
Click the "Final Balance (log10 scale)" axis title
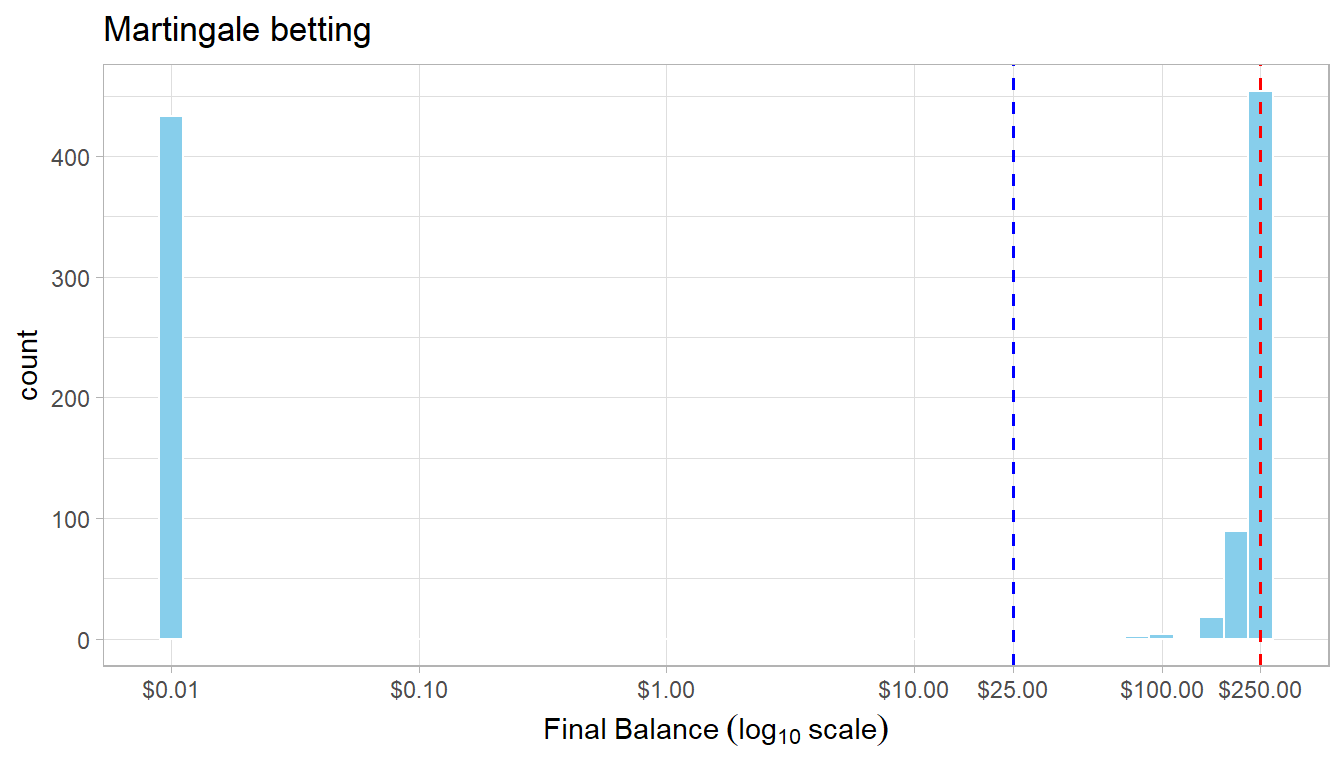tap(716, 731)
